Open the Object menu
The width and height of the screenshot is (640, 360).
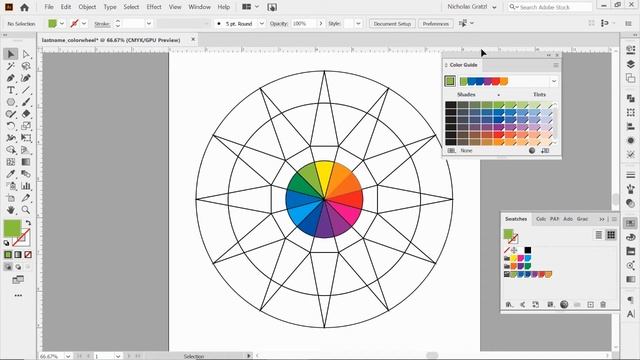87,7
